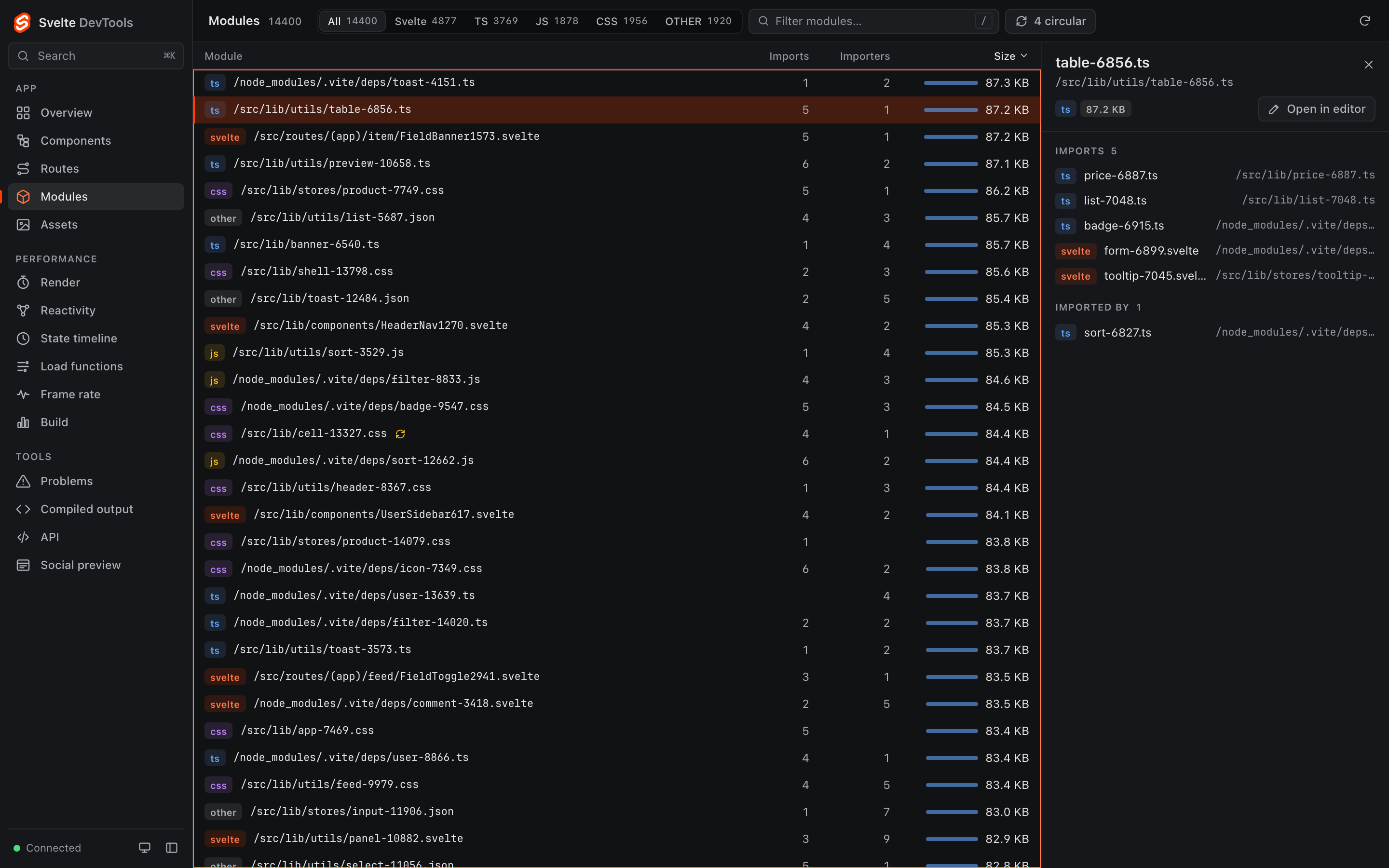Select the FieldBanner1573.svelte module row
Viewport: 1389px width, 868px height.
(x=617, y=136)
